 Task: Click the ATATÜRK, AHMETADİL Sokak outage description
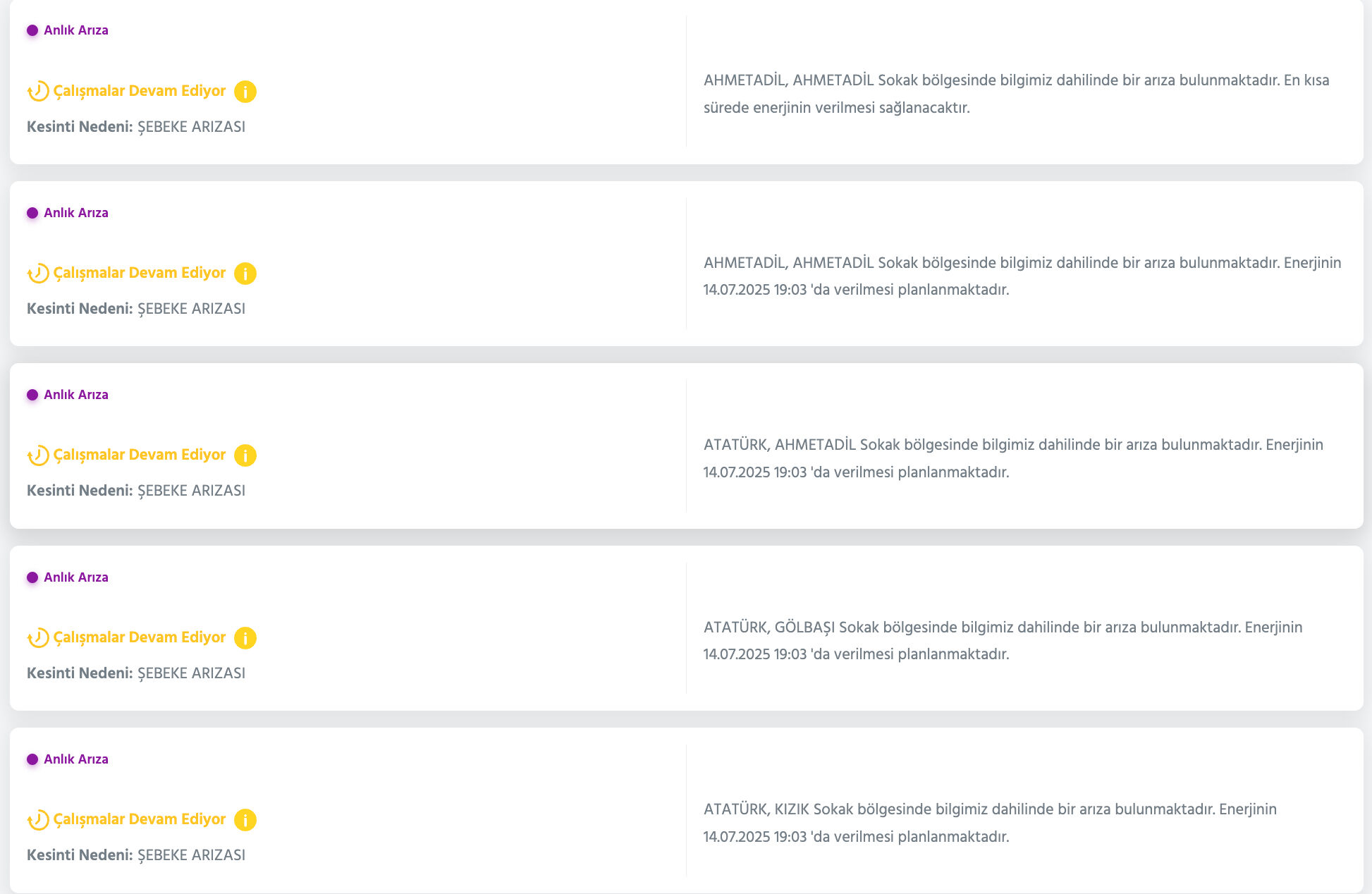[x=1013, y=458]
